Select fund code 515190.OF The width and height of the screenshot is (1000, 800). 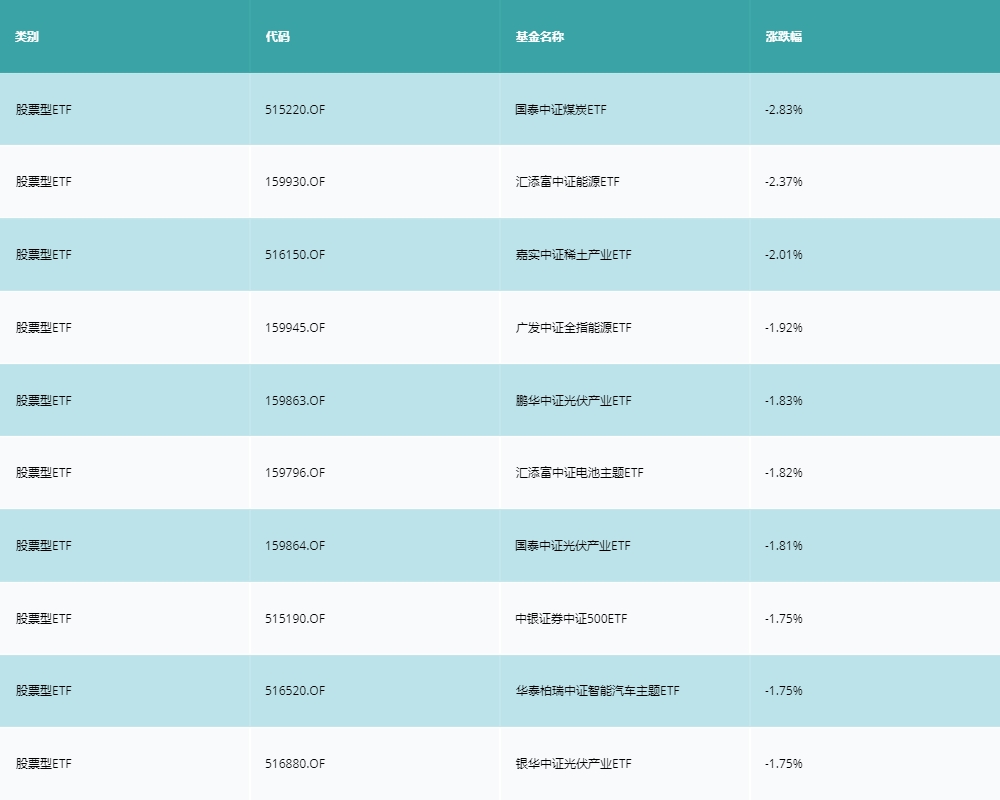point(295,619)
